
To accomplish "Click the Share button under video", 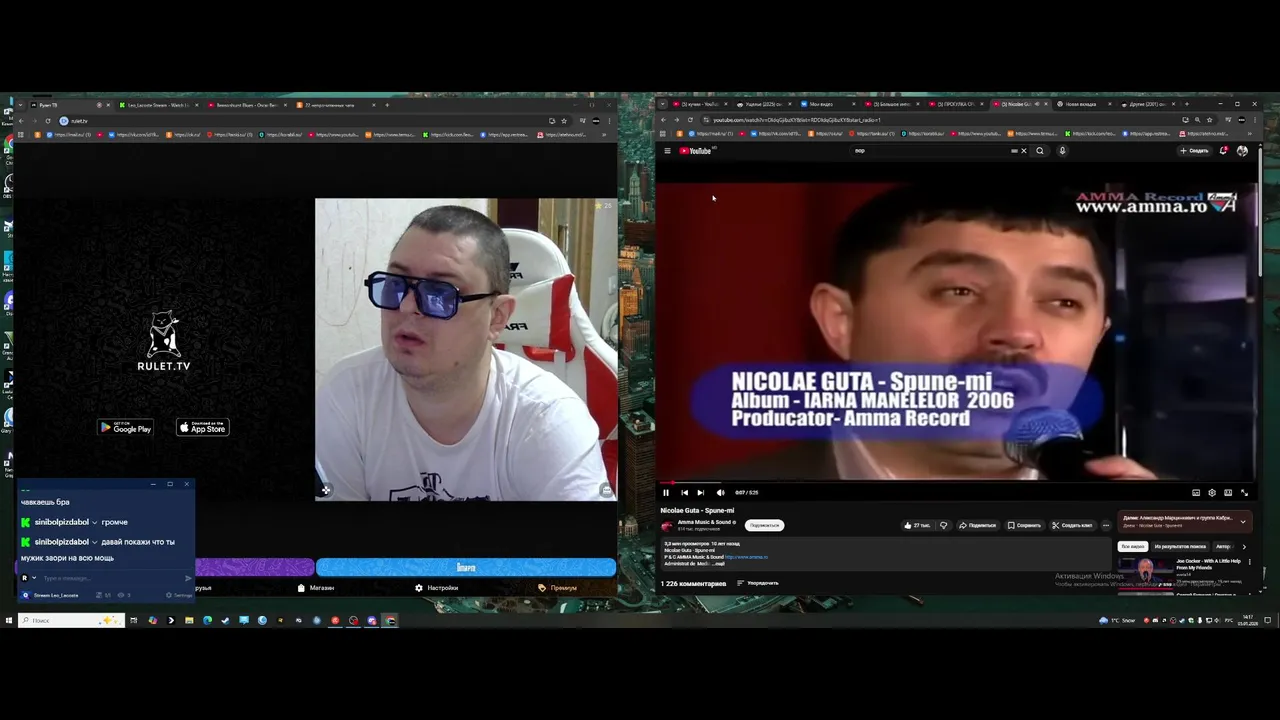I will click(x=978, y=525).
